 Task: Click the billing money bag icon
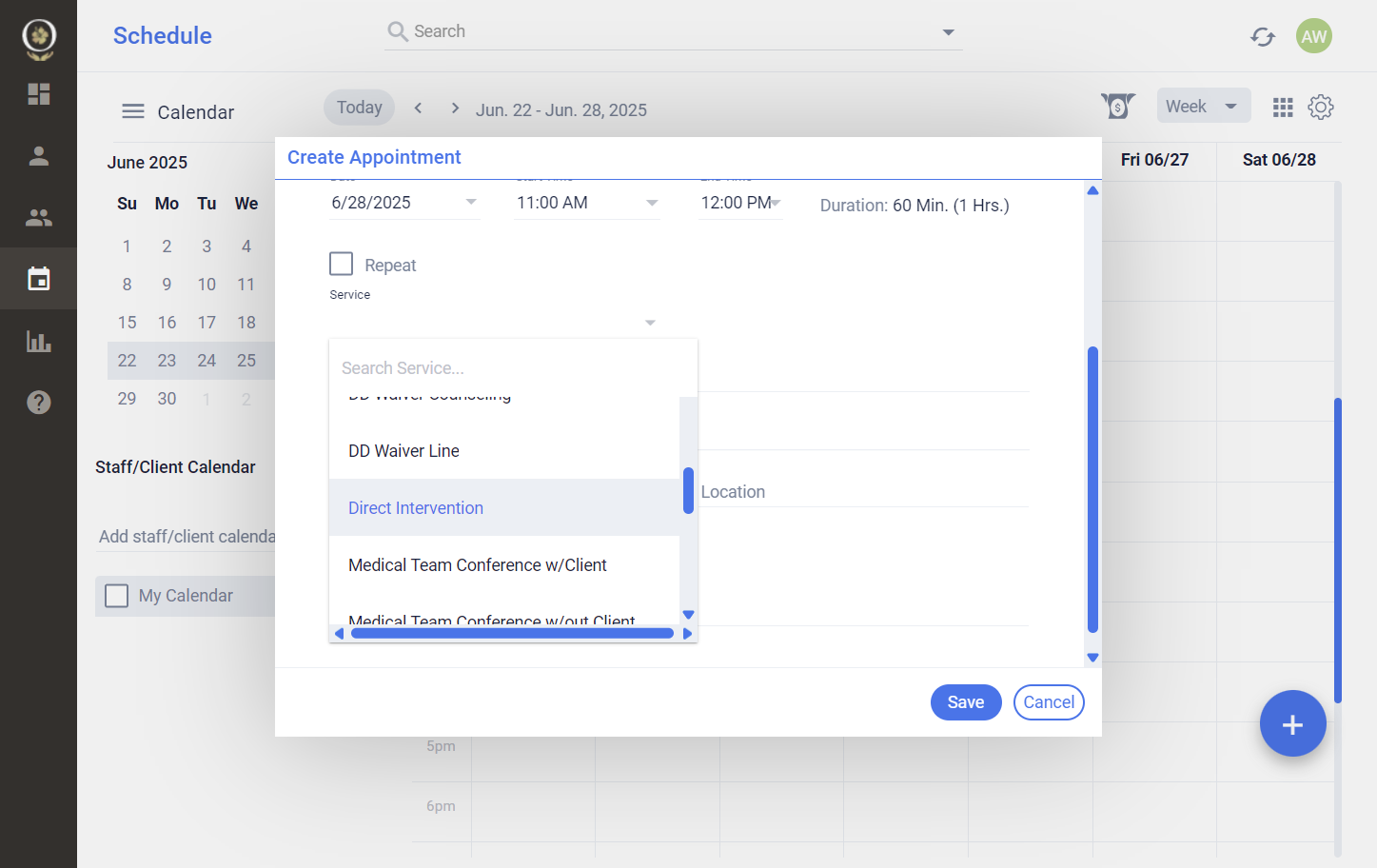tap(1118, 106)
